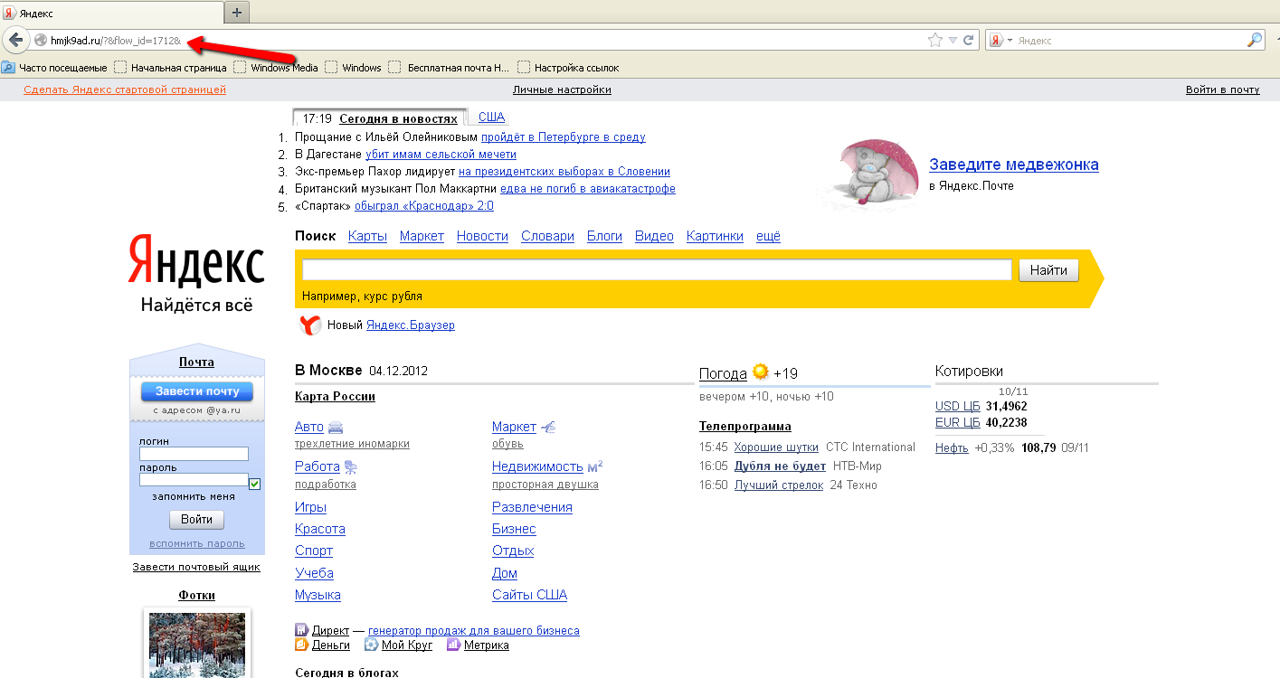The width and height of the screenshot is (1280, 678).
Task: Select the Яндекс browser tab
Action: click(112, 13)
